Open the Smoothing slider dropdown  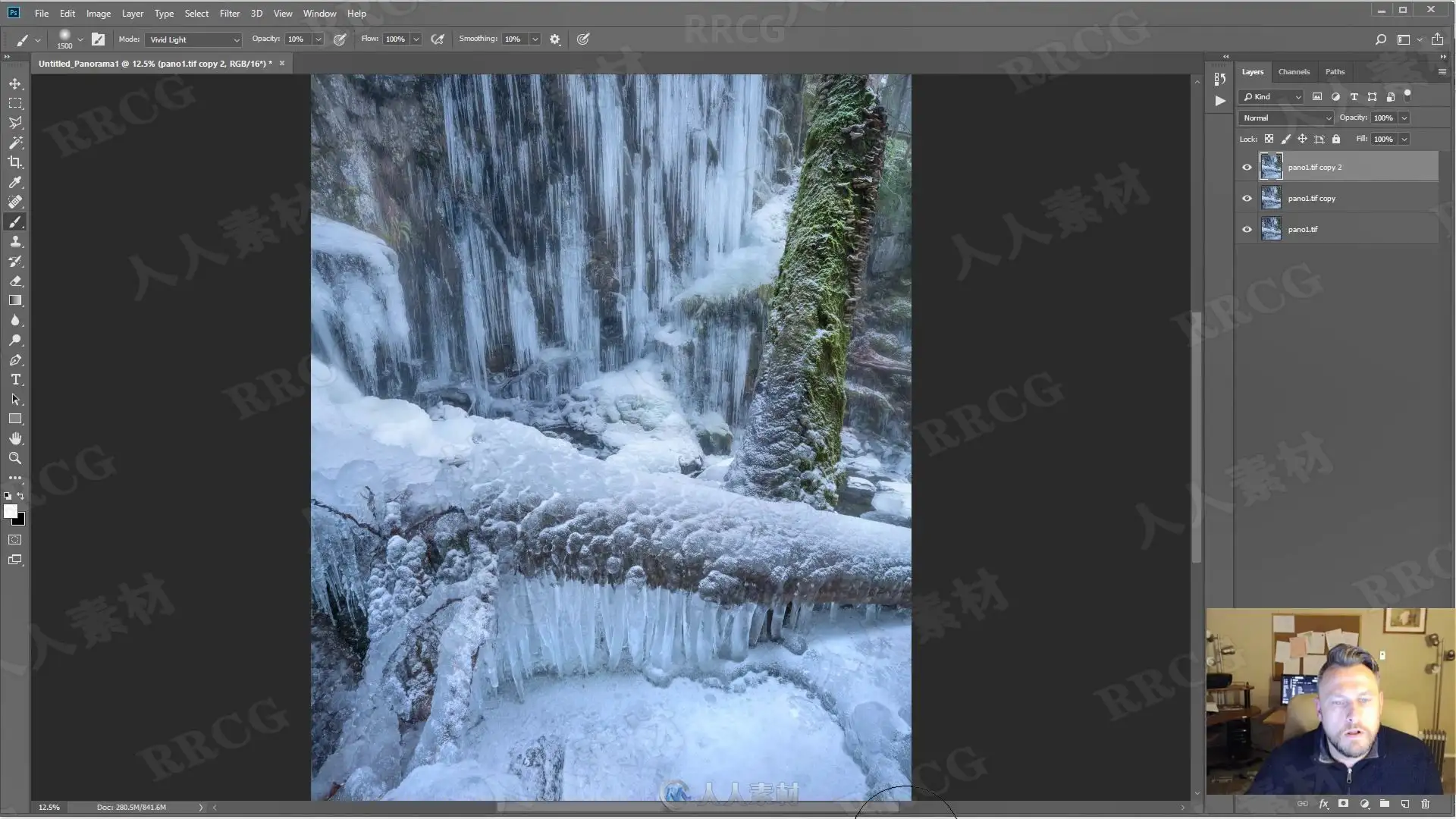(x=535, y=39)
